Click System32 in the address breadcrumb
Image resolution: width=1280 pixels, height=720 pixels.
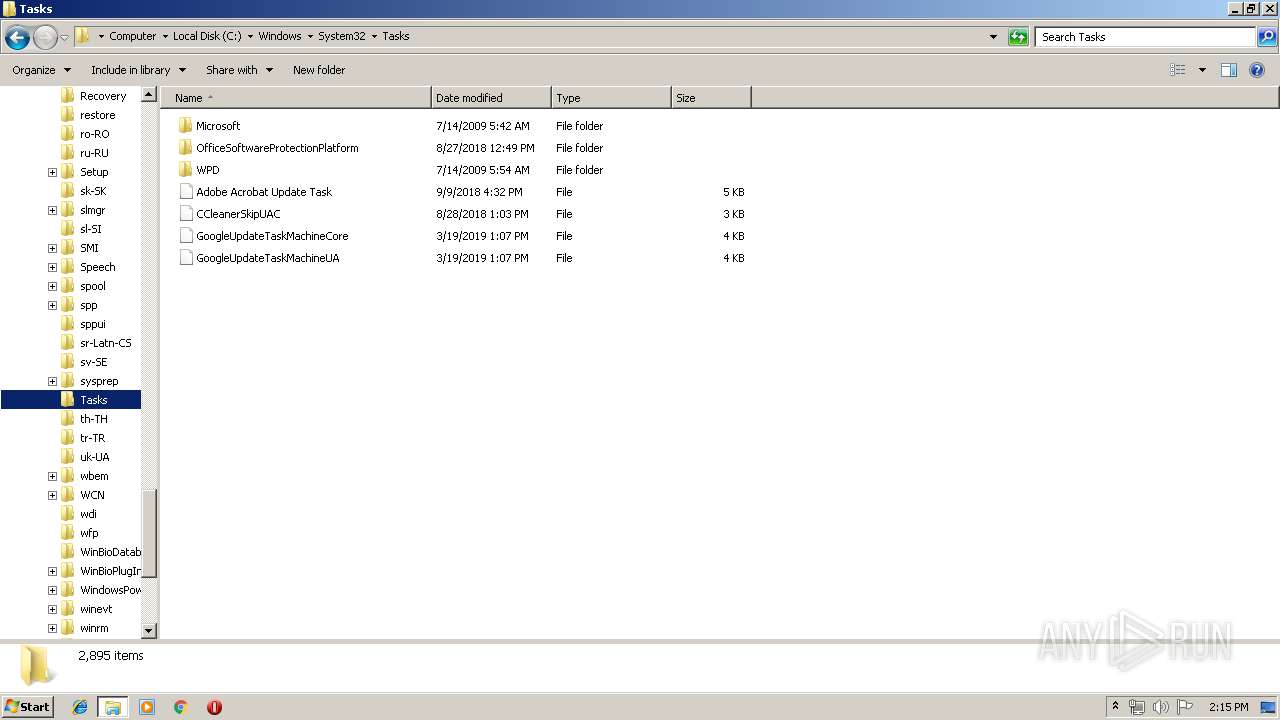pos(342,36)
